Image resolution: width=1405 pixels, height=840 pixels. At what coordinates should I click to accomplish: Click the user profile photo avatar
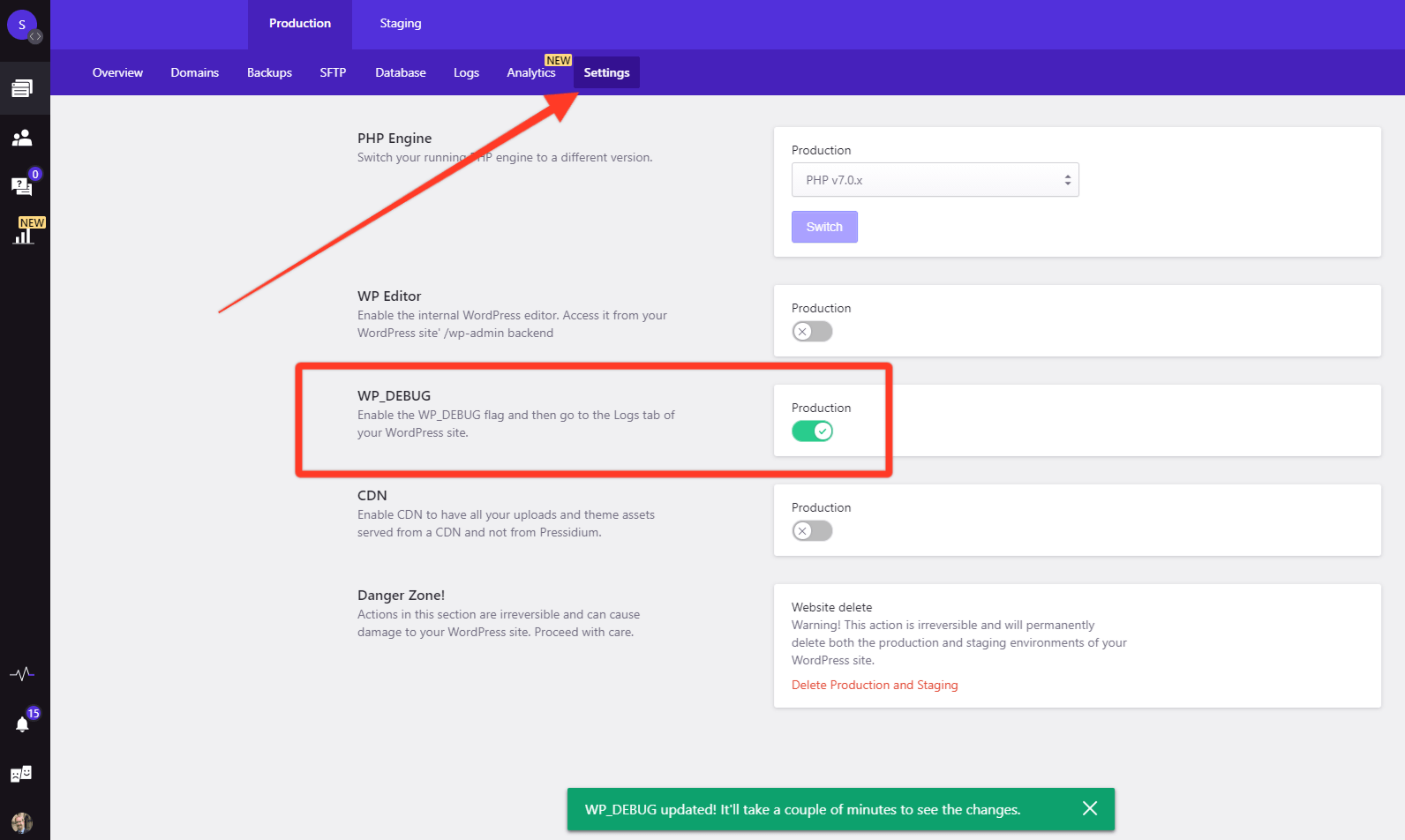coord(22,822)
